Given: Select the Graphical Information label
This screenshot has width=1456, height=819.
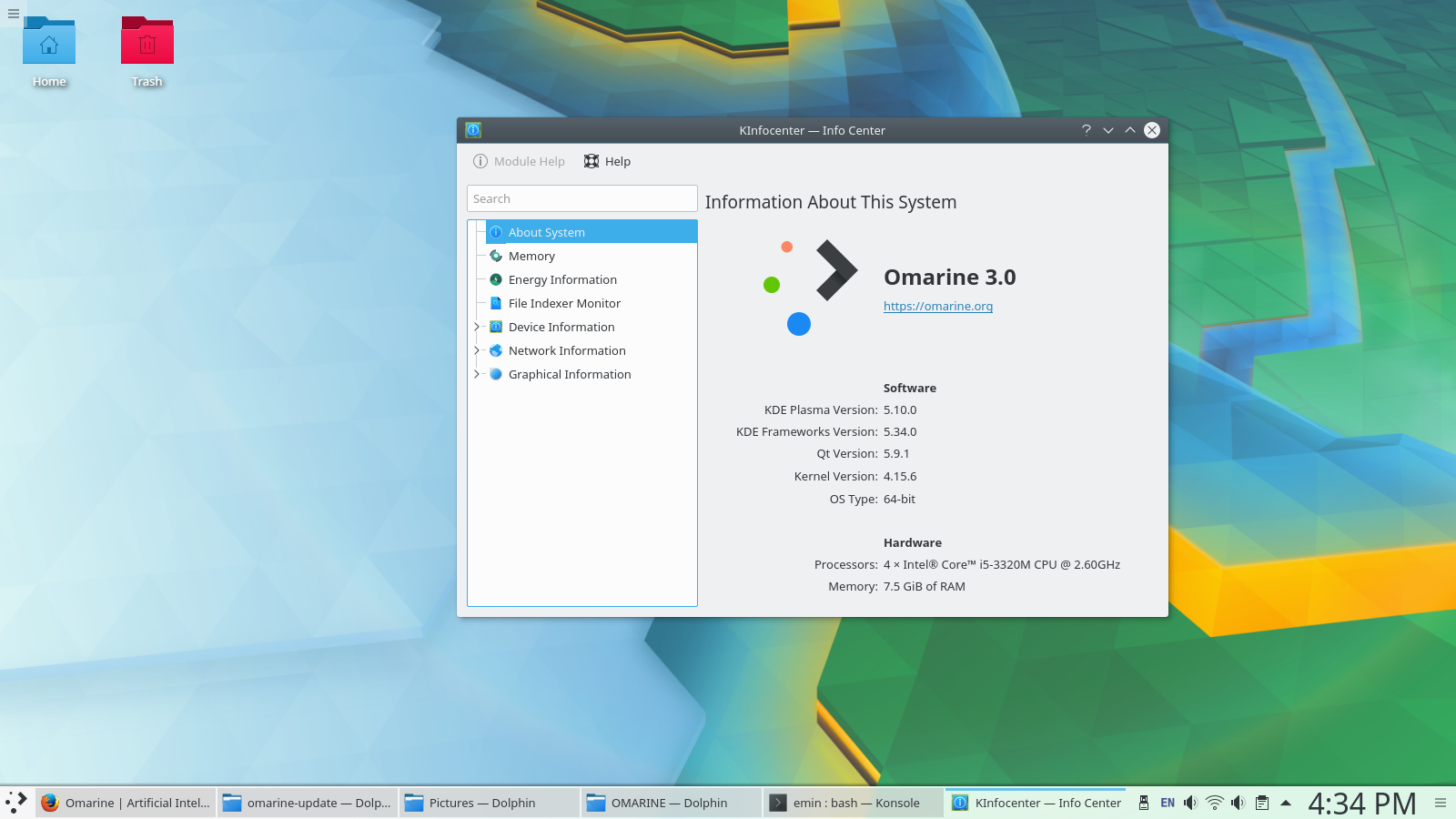Looking at the screenshot, I should [570, 374].
